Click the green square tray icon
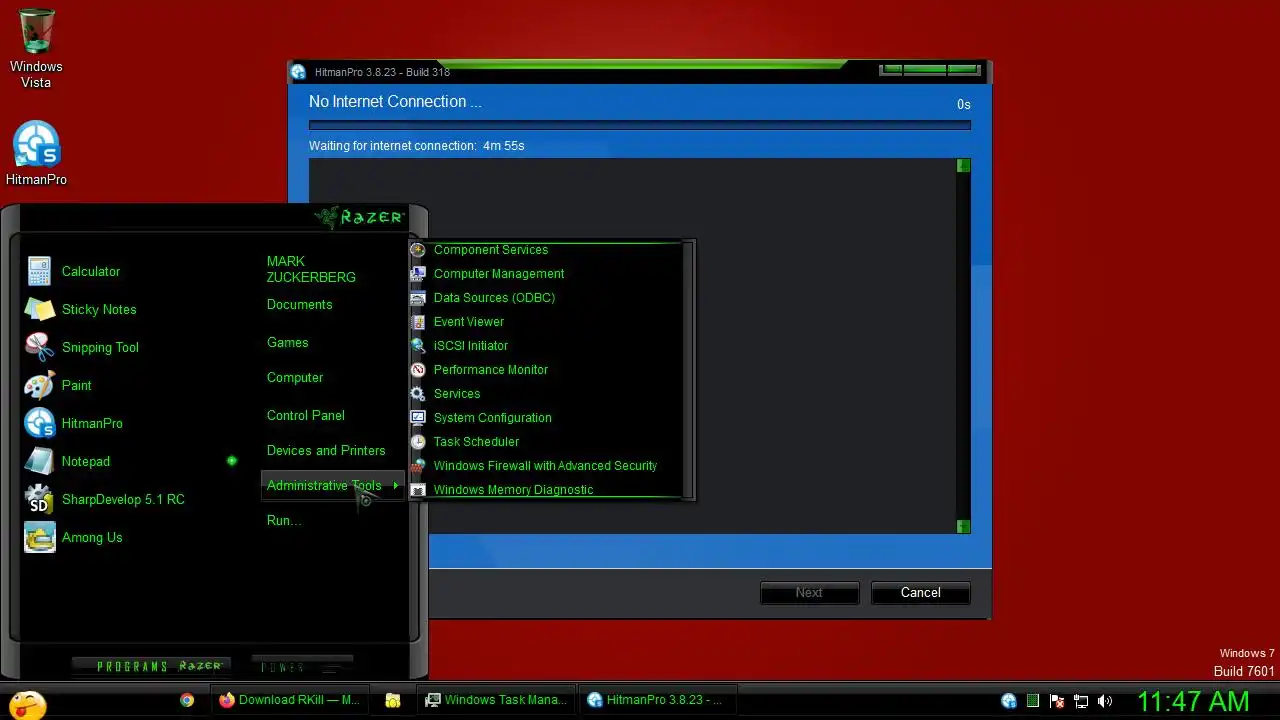The width and height of the screenshot is (1280, 720). (1033, 701)
